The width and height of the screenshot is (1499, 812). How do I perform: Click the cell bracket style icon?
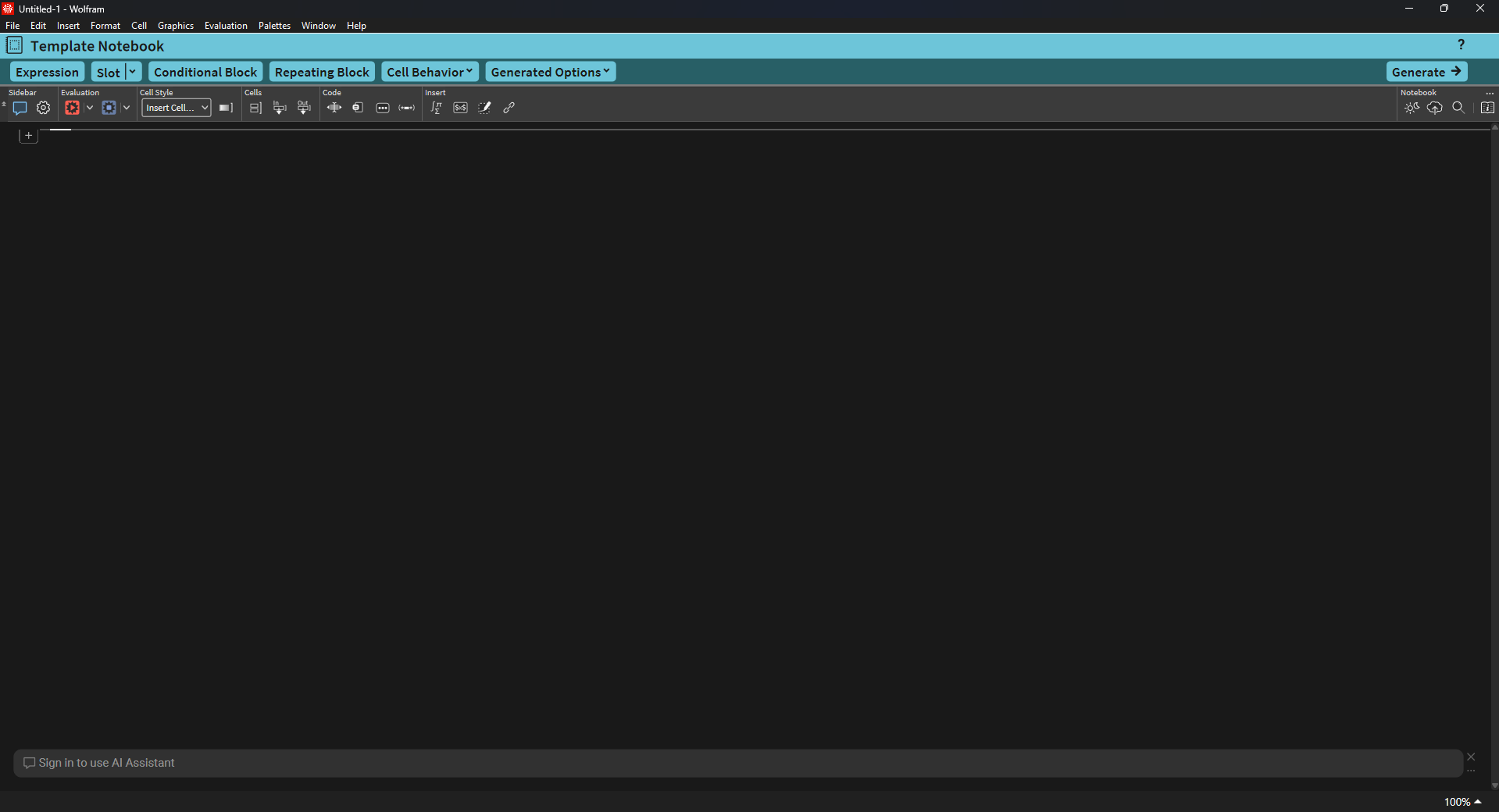(x=226, y=108)
